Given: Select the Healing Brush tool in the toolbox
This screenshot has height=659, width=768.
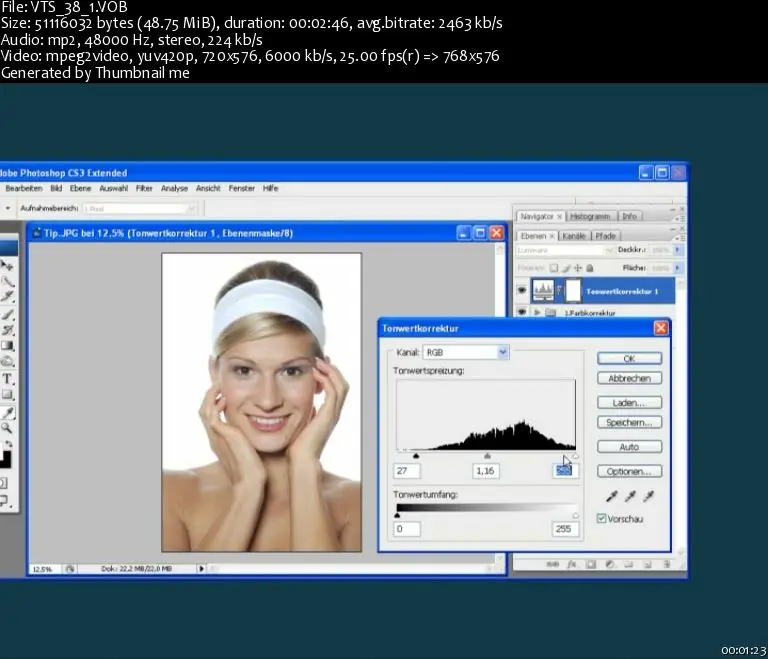Looking at the screenshot, I should pyautogui.click(x=7, y=297).
